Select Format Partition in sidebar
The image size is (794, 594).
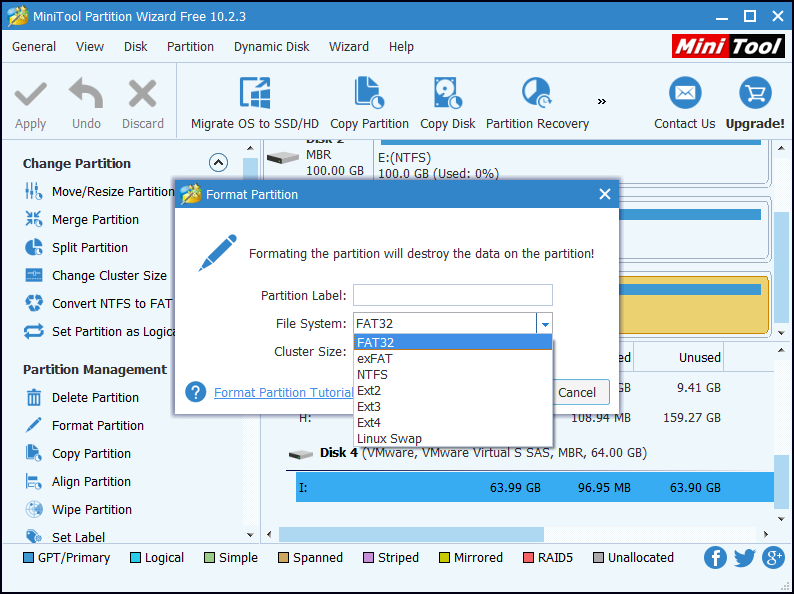click(x=84, y=425)
